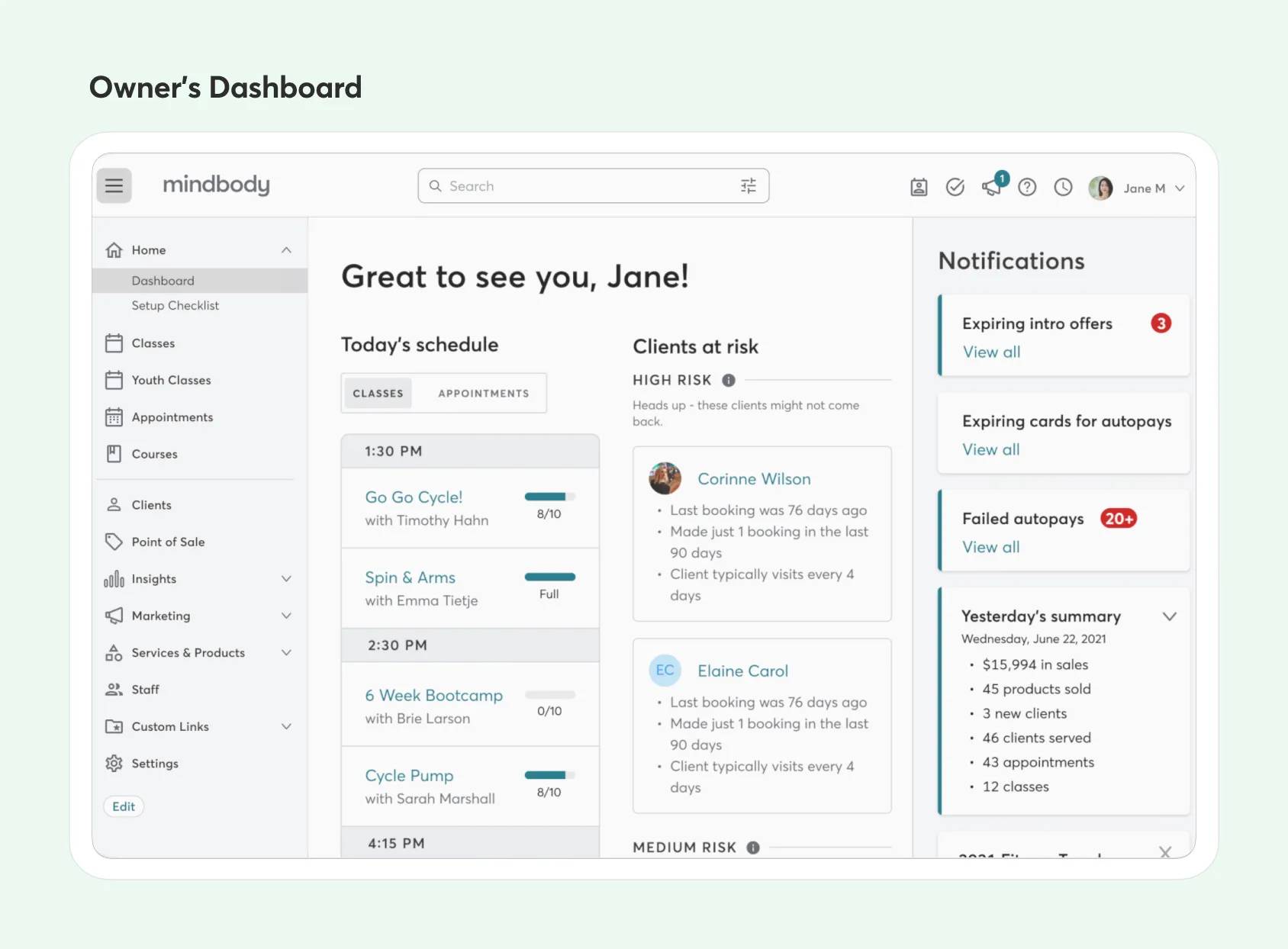Click the hamburger menu next to mindbody logo
Viewport: 1288px width, 949px height.
pyautogui.click(x=114, y=185)
